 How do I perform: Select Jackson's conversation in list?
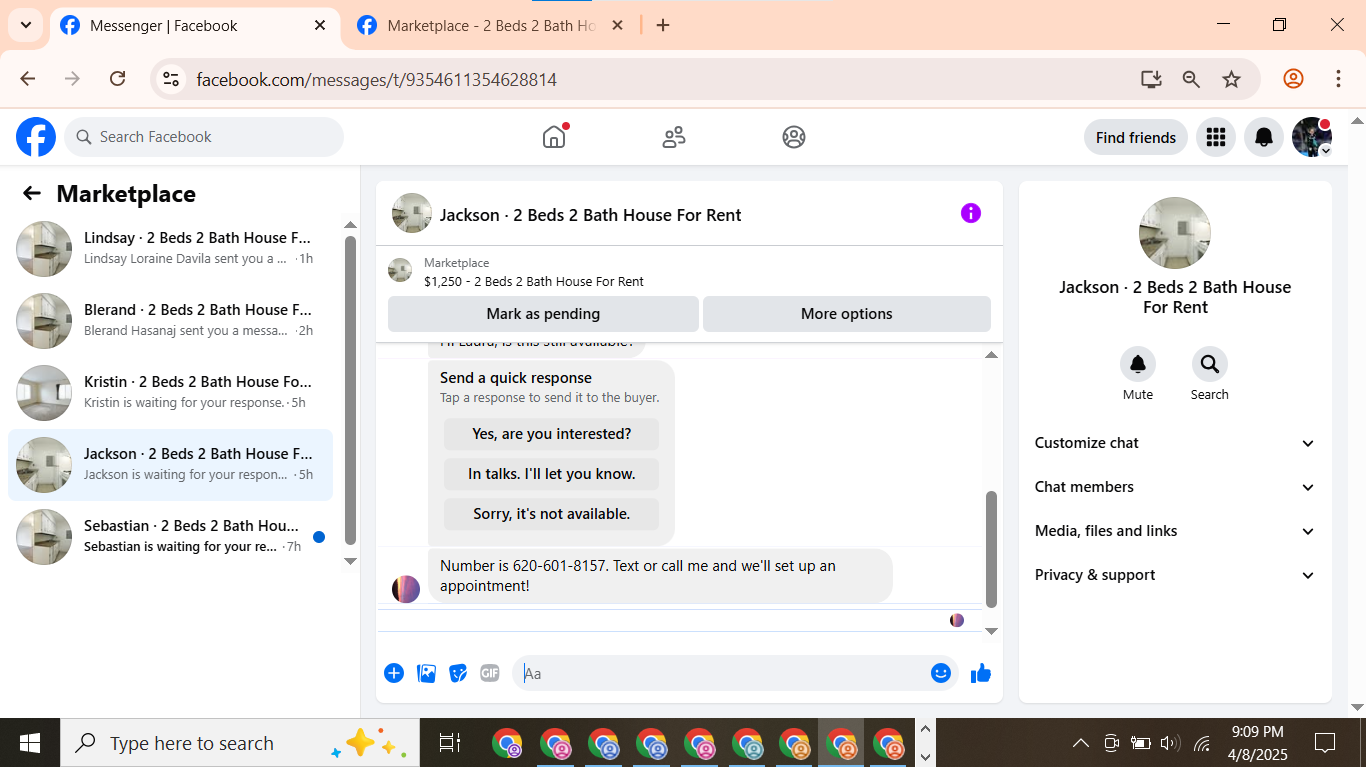click(x=170, y=465)
